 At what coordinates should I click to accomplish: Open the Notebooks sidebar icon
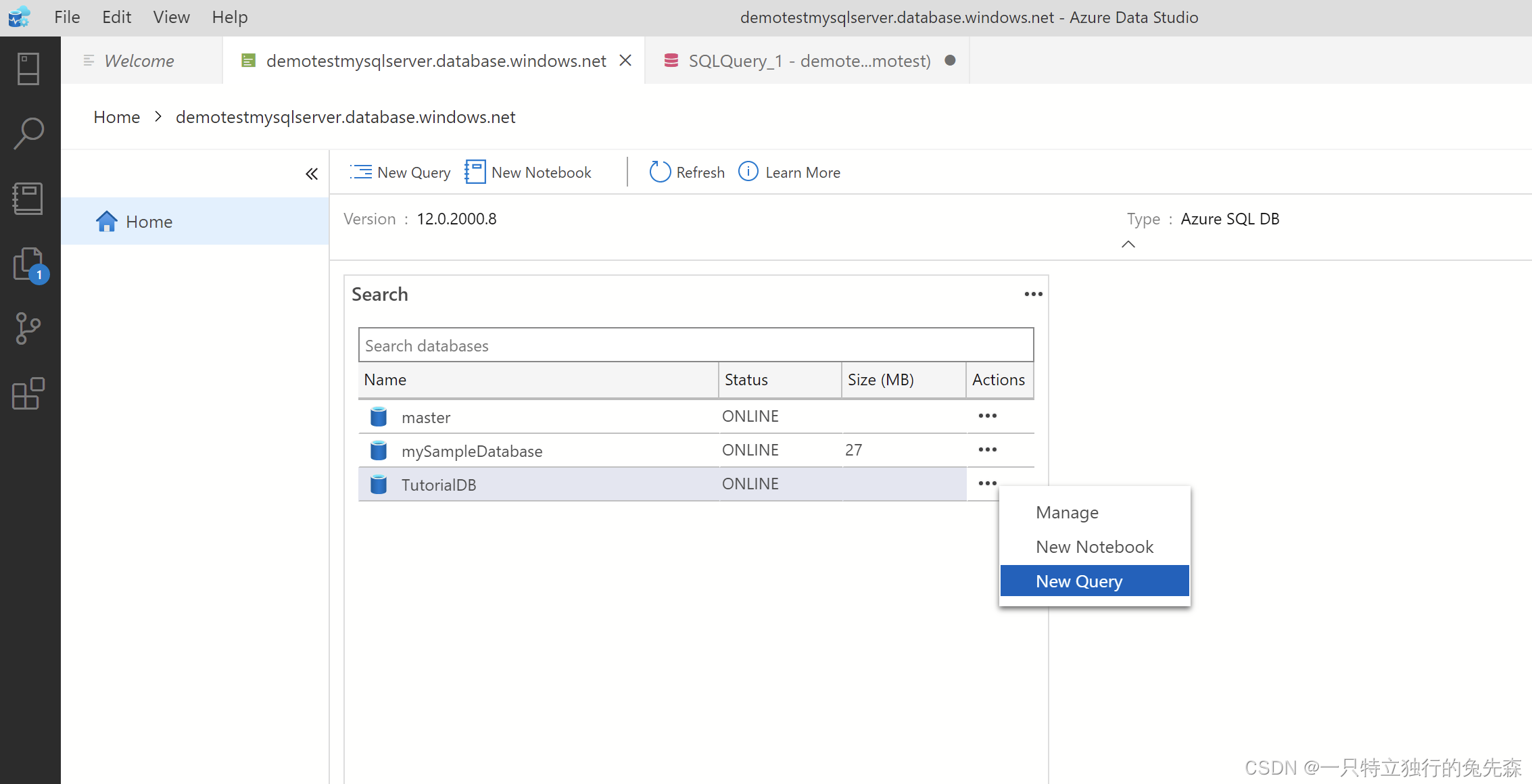28,199
